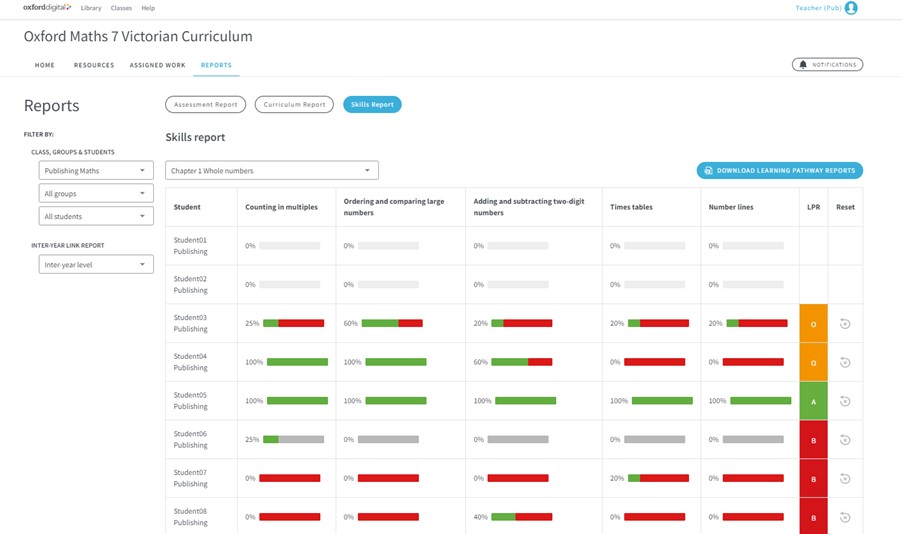Click Ordering and comparing large numbers header

pos(394,207)
